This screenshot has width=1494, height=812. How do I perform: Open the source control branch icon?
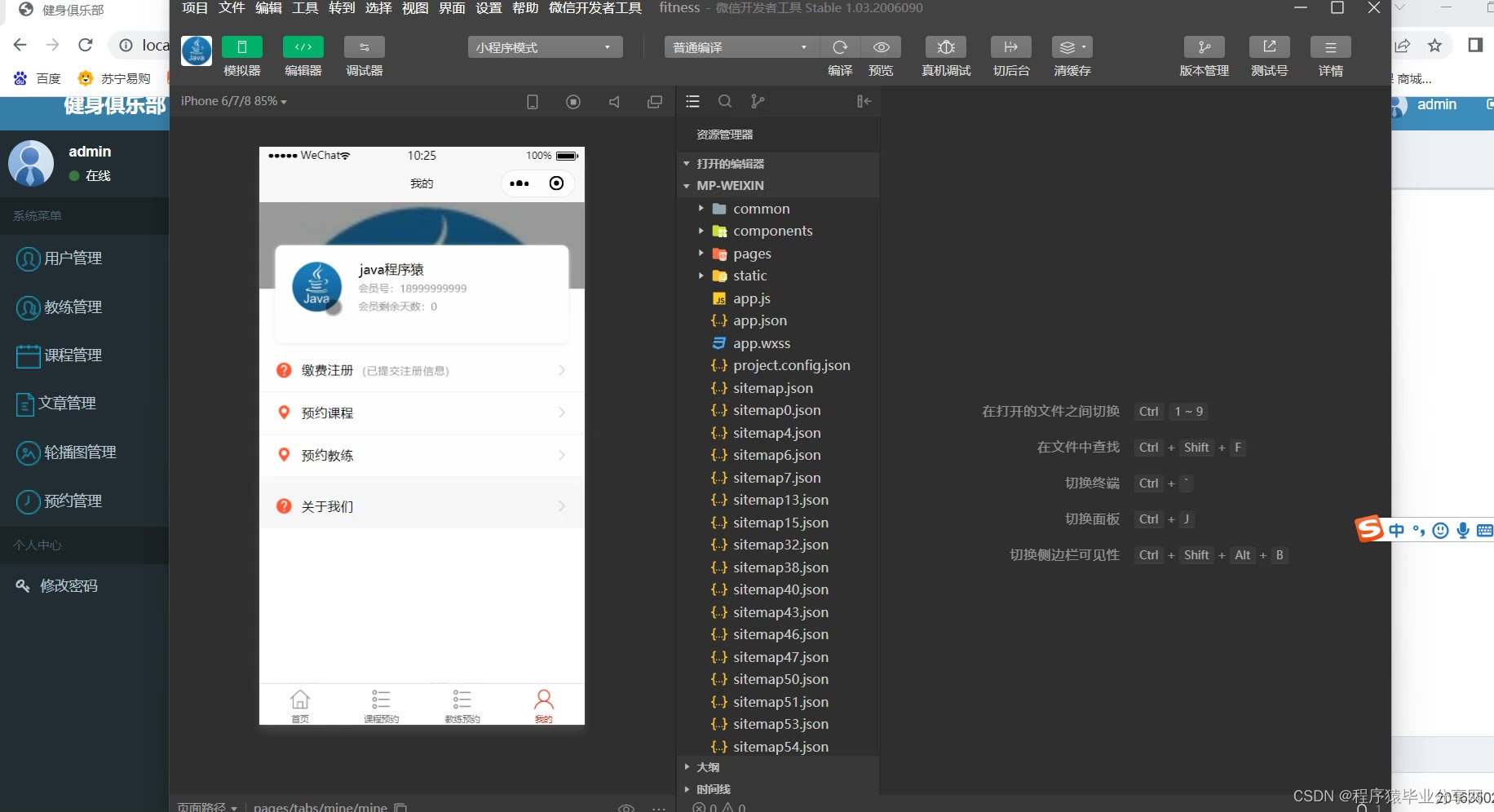[x=758, y=102]
